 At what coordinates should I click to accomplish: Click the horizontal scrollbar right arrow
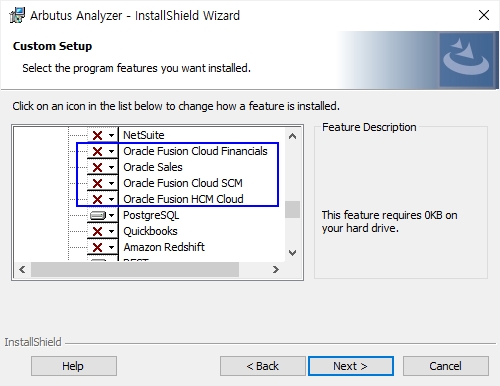click(x=276, y=269)
